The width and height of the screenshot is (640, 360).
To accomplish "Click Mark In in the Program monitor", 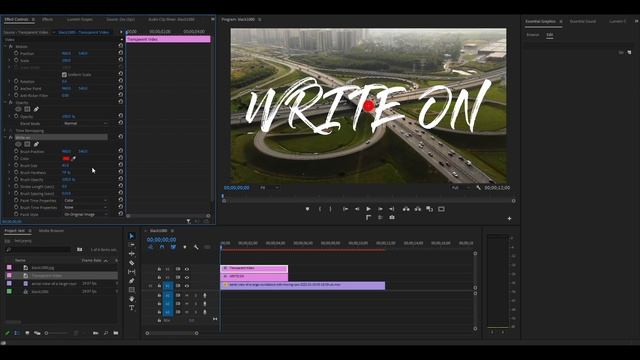I will 320,209.
